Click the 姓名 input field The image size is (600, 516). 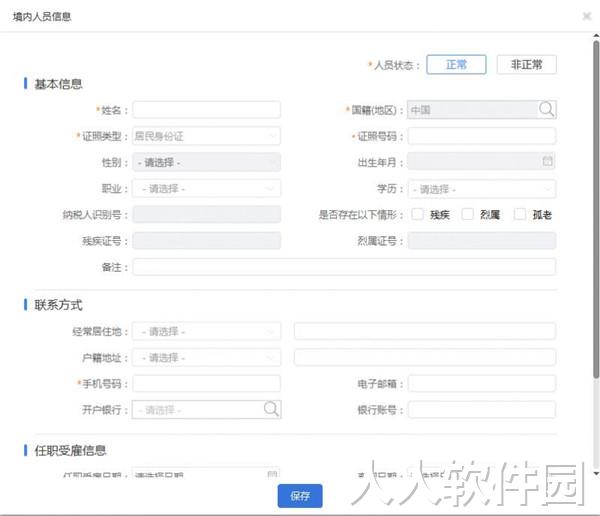coord(207,110)
